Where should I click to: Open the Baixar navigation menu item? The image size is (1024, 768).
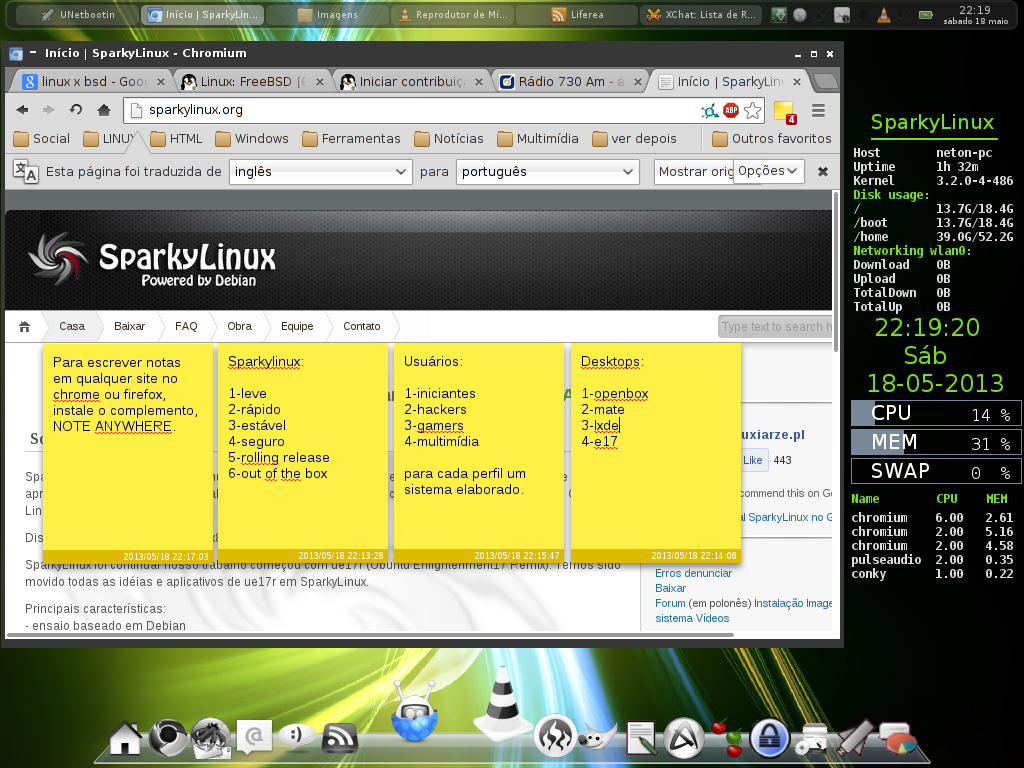tap(129, 326)
